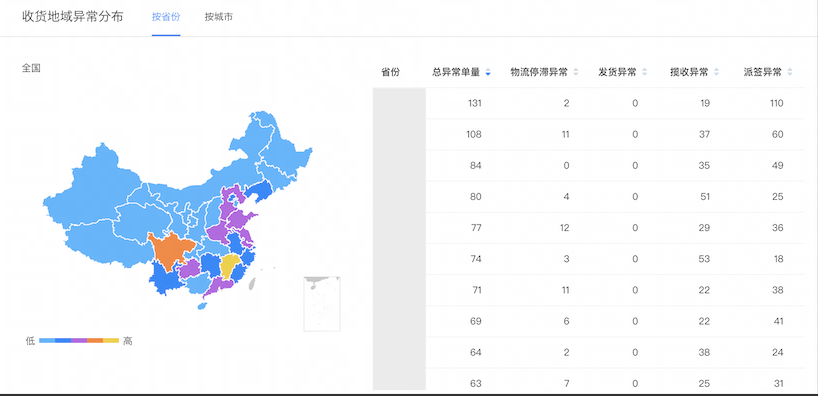Click the South China Sea inset map
818x396 pixels.
point(322,304)
